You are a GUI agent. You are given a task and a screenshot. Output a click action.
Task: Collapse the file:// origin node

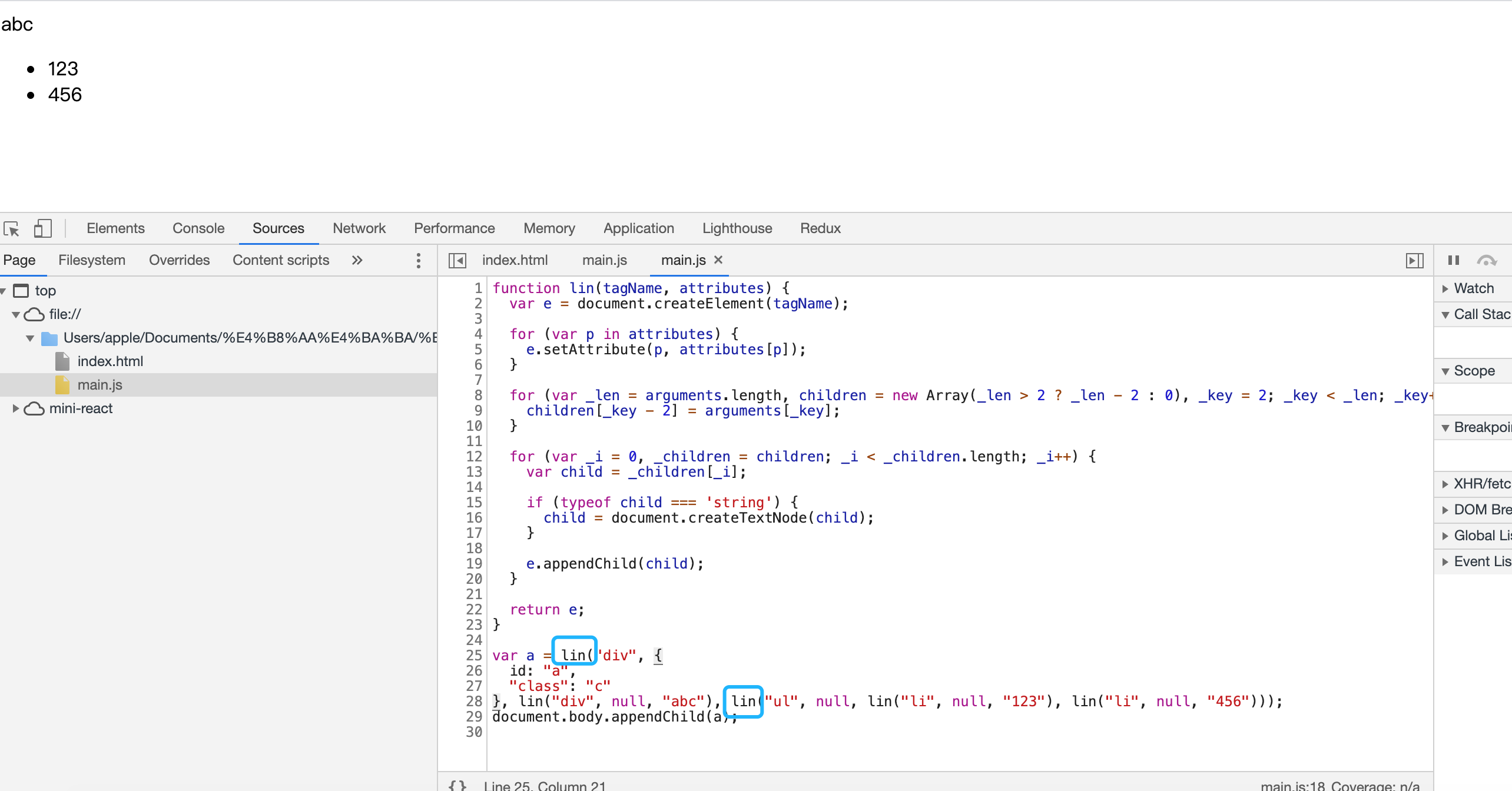pos(16,315)
